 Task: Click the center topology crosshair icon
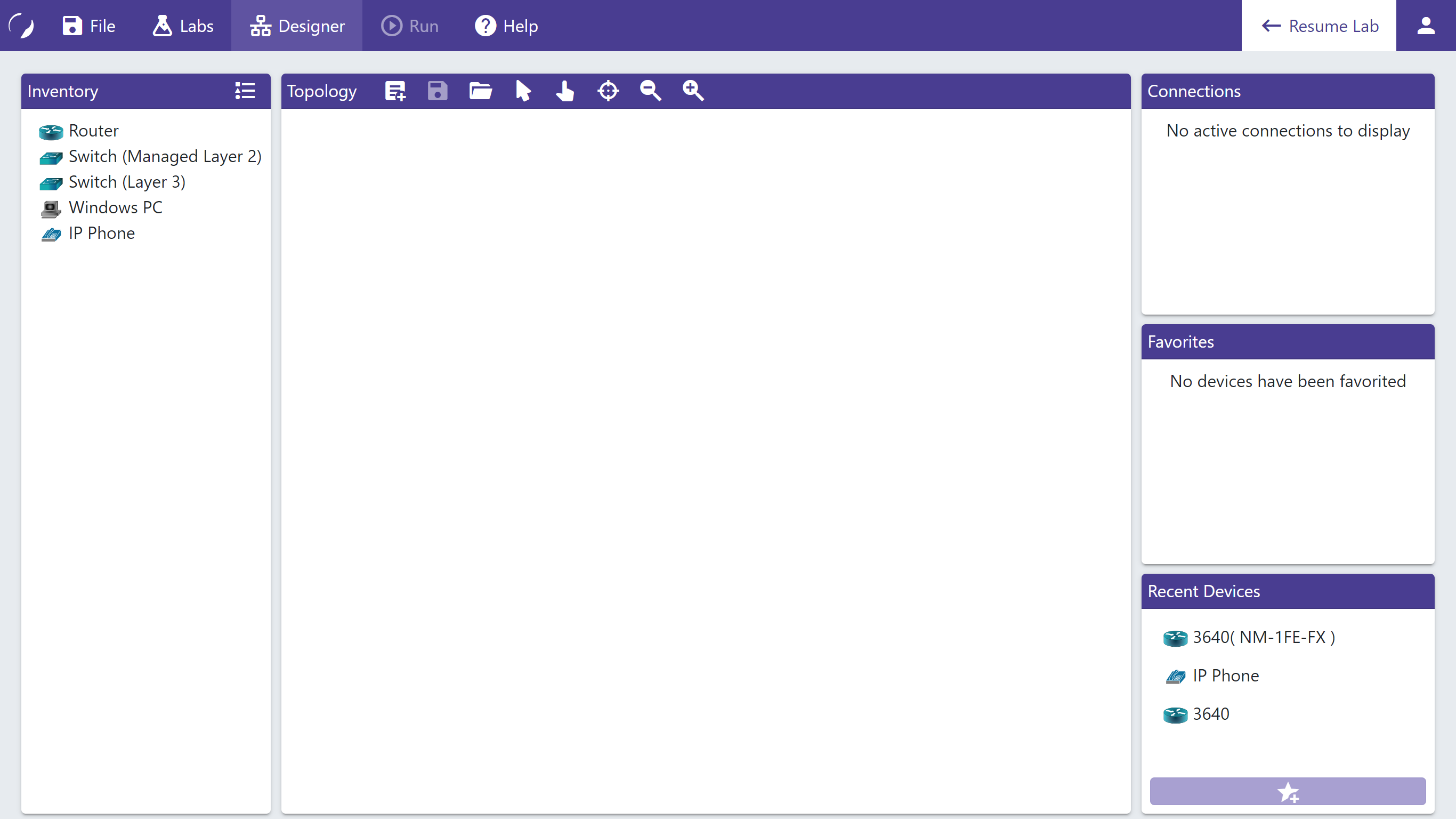tap(608, 91)
